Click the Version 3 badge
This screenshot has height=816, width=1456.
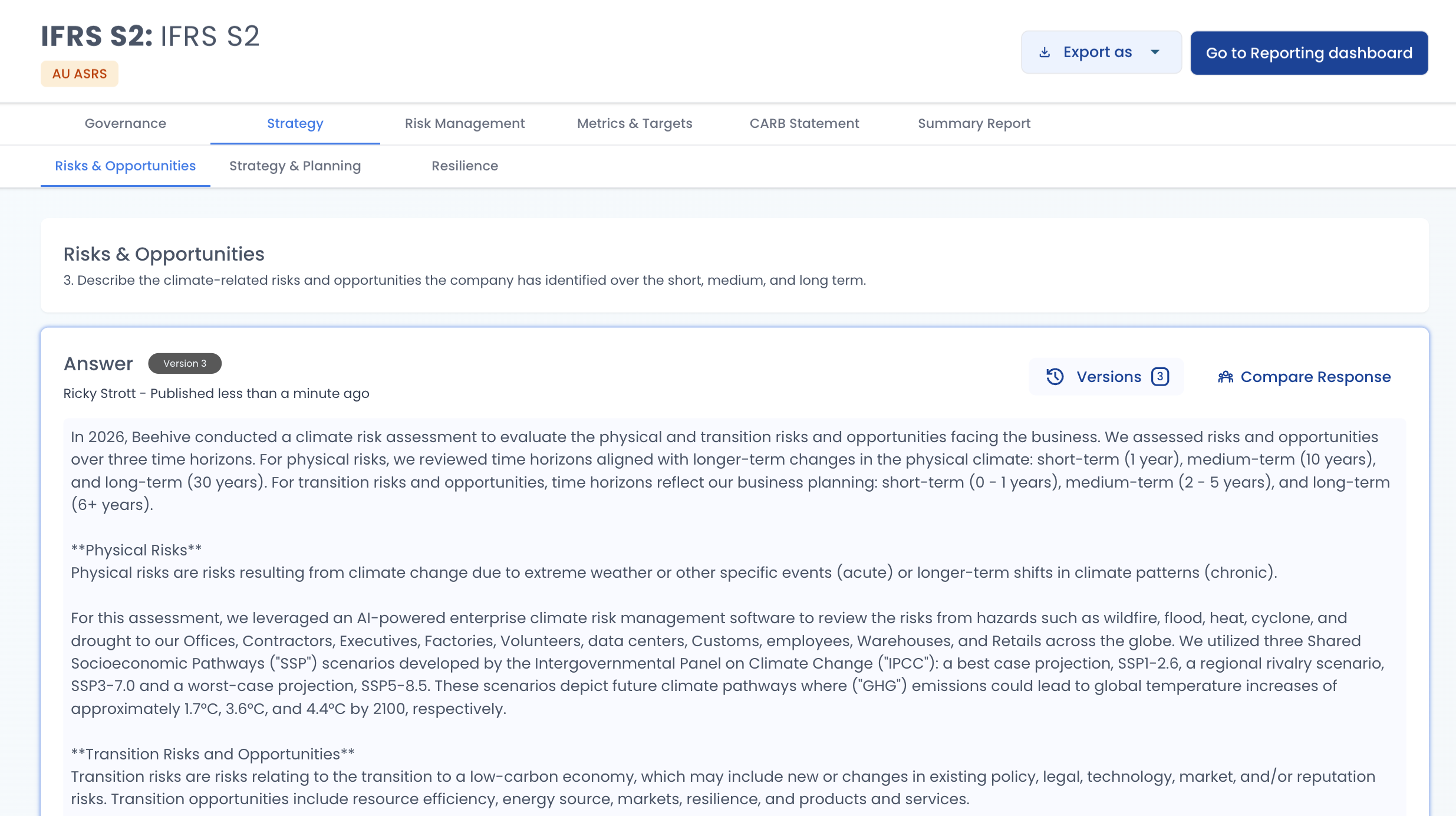[x=185, y=363]
